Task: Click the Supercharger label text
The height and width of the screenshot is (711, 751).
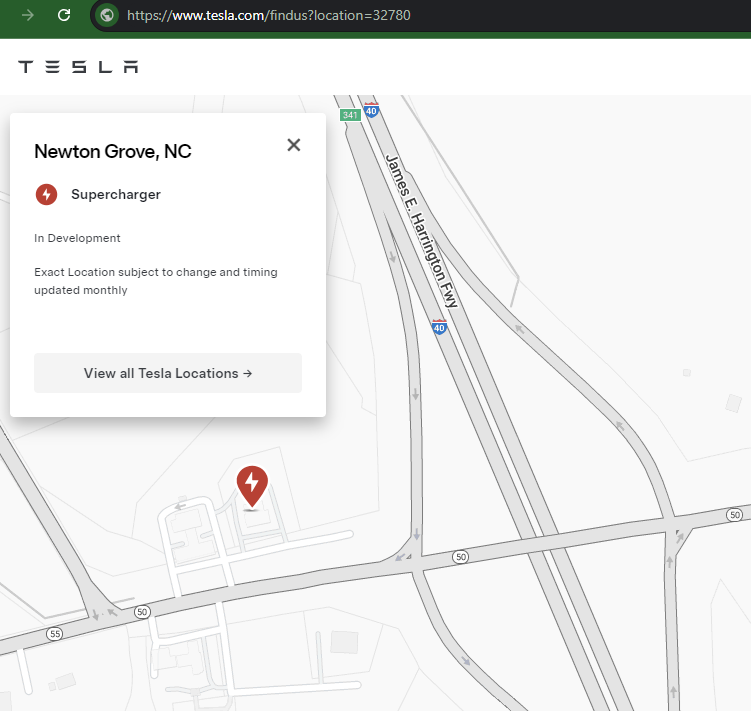Action: (x=116, y=195)
